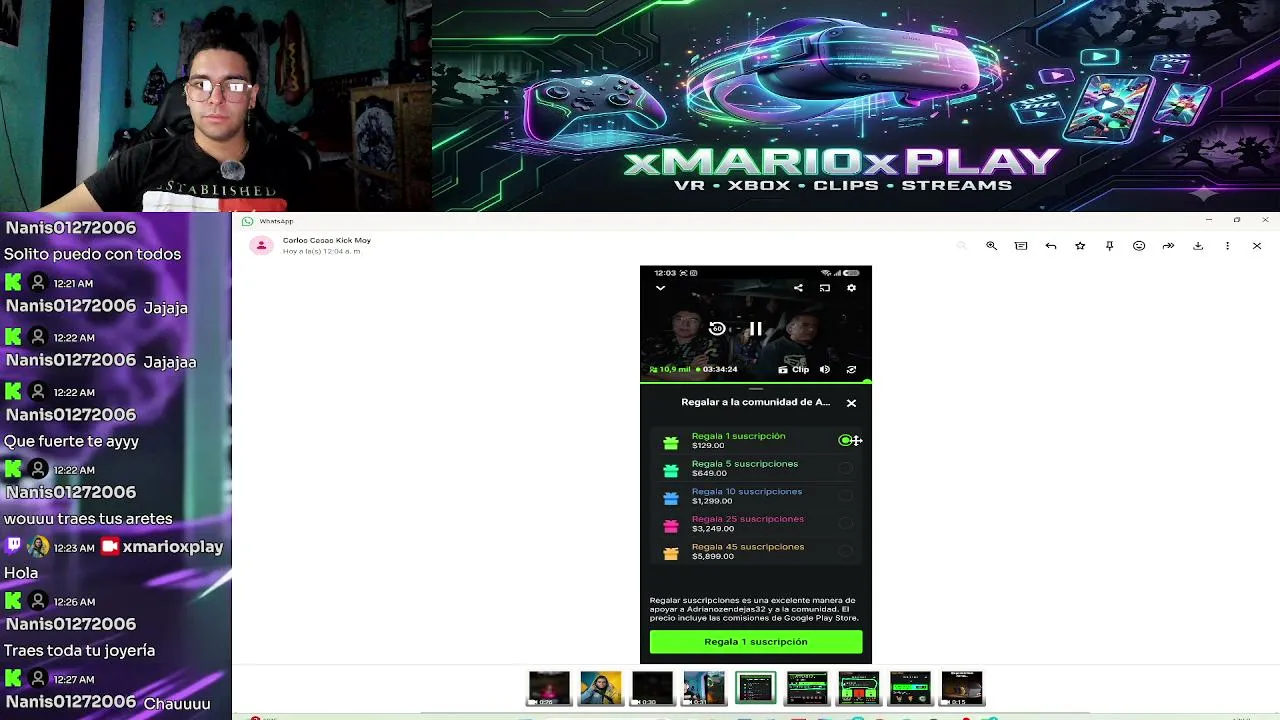Screen dimensions: 1280x720
Task: Open the video player settings gear
Action: tap(851, 288)
